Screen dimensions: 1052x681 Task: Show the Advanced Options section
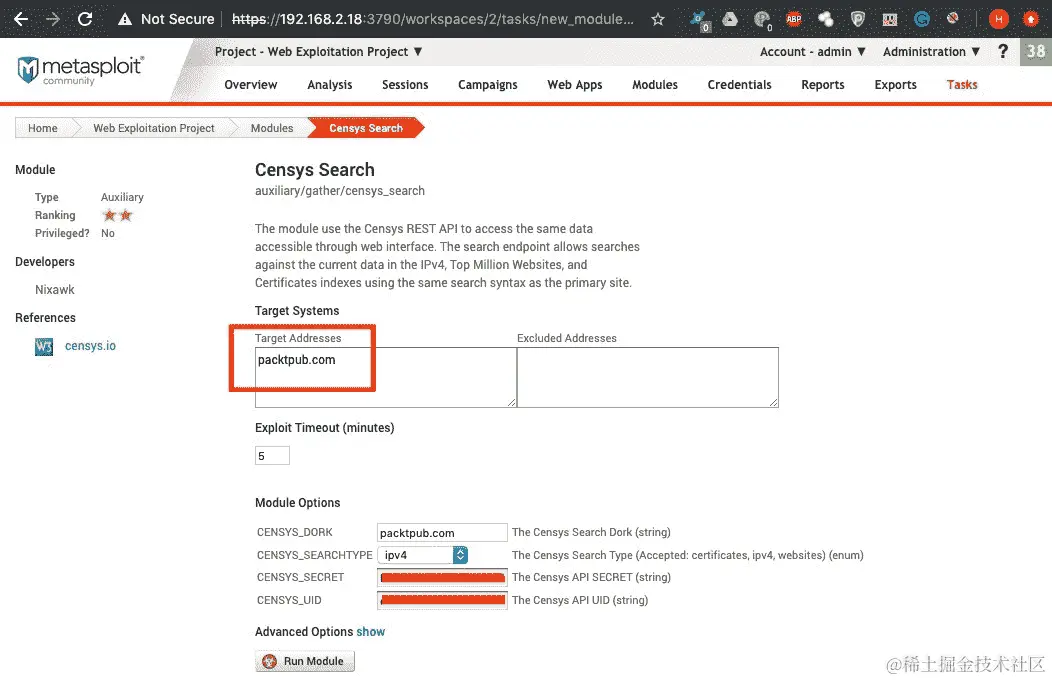[x=370, y=631]
